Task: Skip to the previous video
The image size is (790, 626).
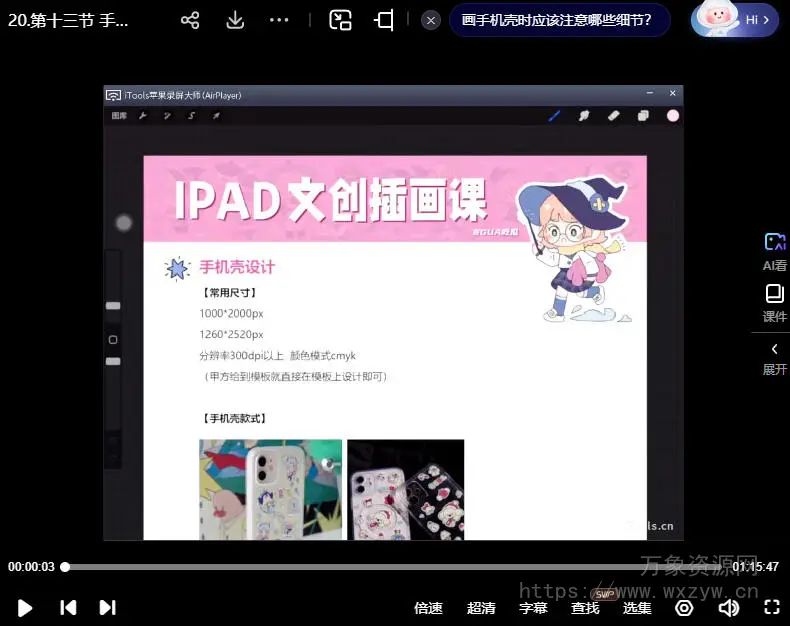Action: click(68, 607)
